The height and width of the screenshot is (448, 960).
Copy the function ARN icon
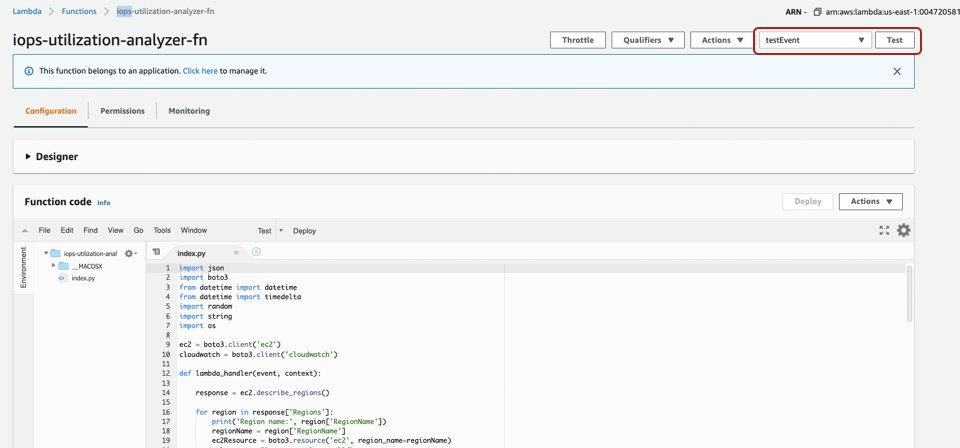pyautogui.click(x=817, y=12)
